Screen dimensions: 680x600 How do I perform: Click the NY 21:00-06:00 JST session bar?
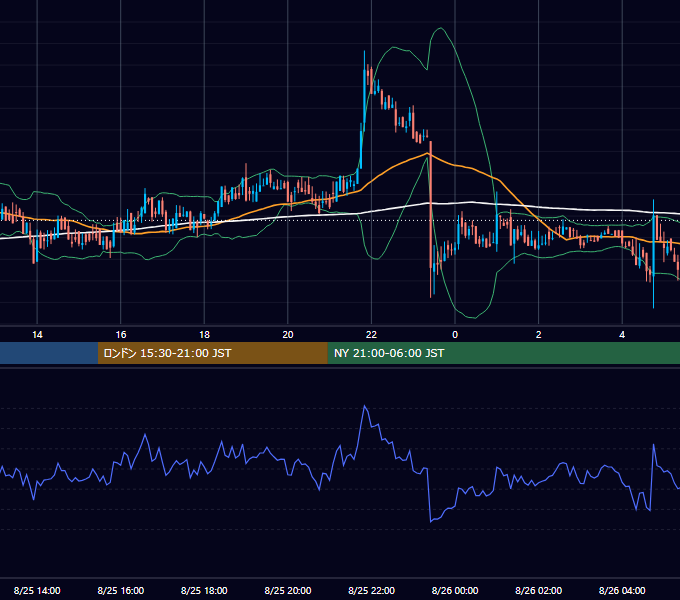pyautogui.click(x=503, y=353)
